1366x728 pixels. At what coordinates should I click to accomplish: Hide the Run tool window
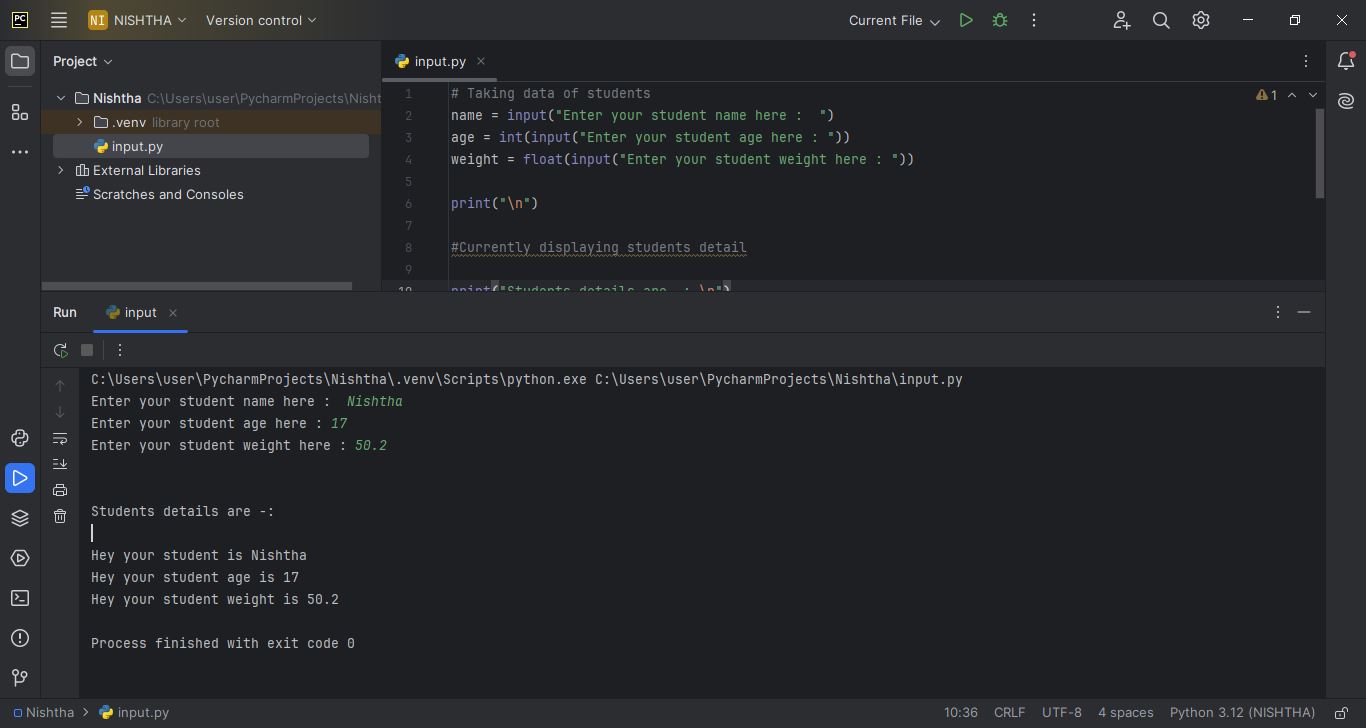[1304, 312]
